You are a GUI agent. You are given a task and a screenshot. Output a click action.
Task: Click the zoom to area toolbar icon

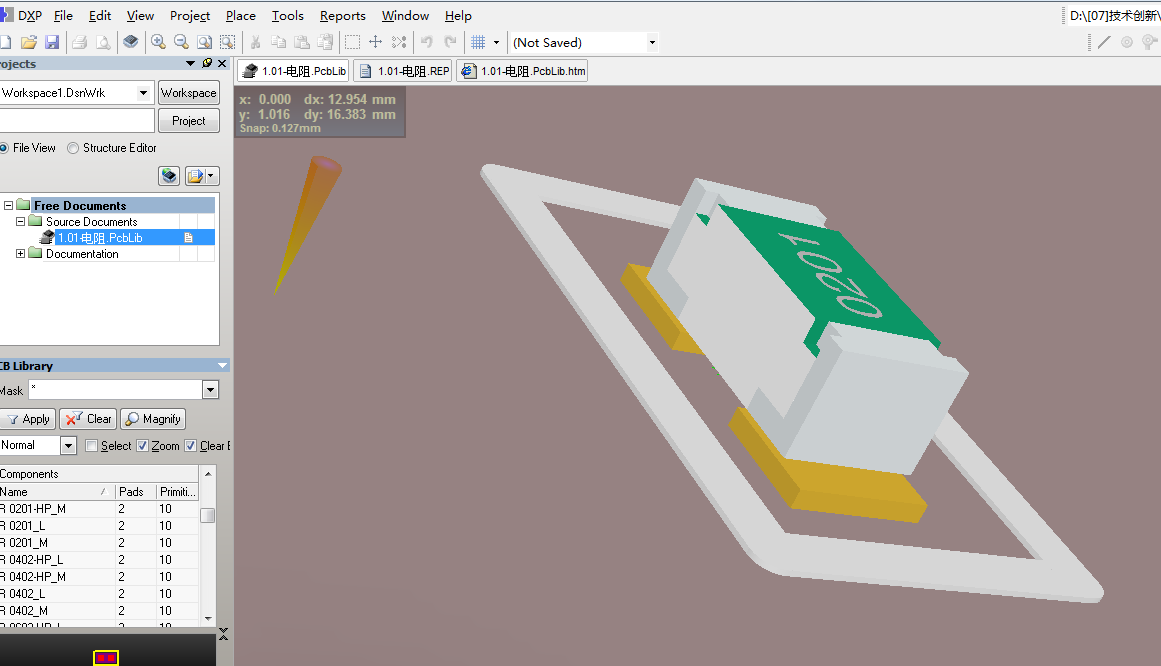(x=204, y=42)
